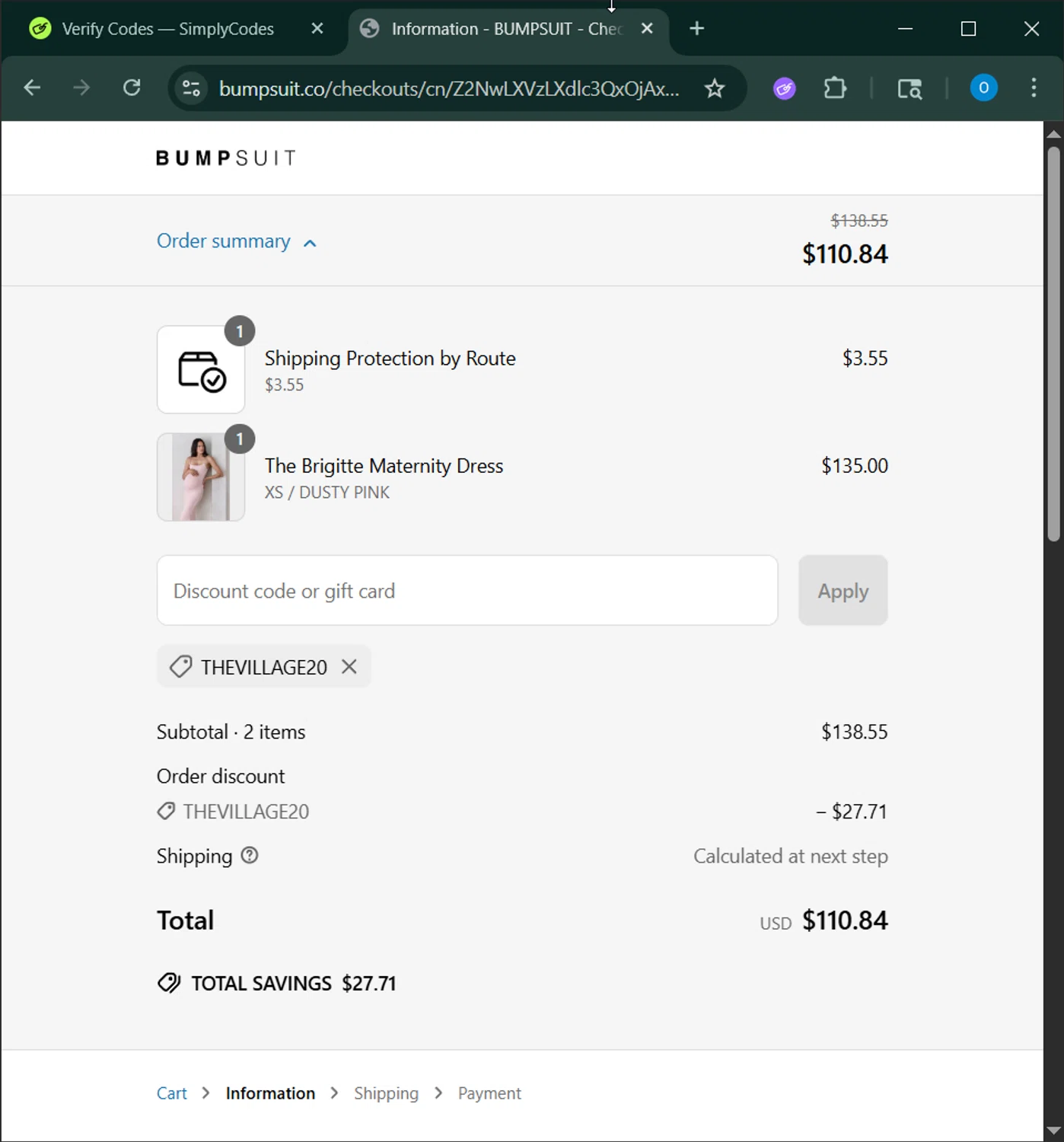Close the Verify Codes SimplyCodes tab
The width and height of the screenshot is (1064, 1142).
coord(317,29)
